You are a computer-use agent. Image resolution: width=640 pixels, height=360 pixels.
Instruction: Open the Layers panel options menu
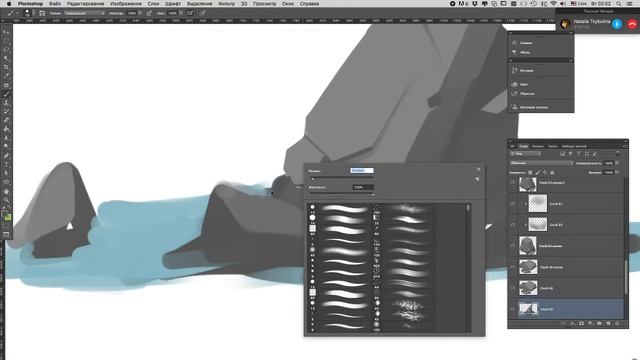(x=624, y=146)
